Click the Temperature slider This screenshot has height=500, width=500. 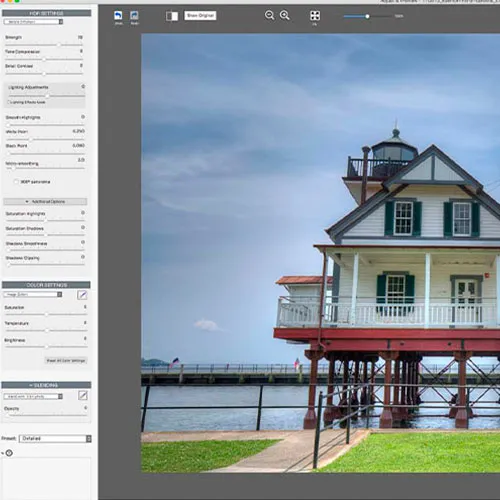pyautogui.click(x=46, y=330)
